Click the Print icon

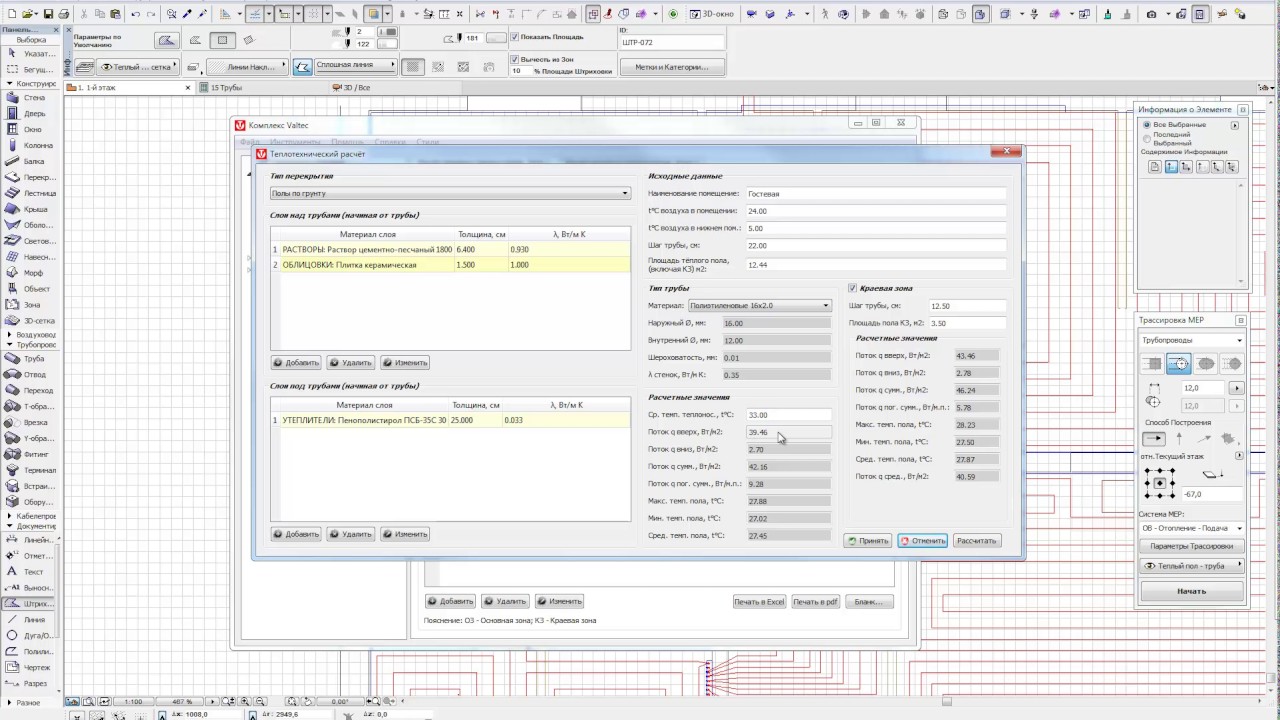click(x=64, y=14)
